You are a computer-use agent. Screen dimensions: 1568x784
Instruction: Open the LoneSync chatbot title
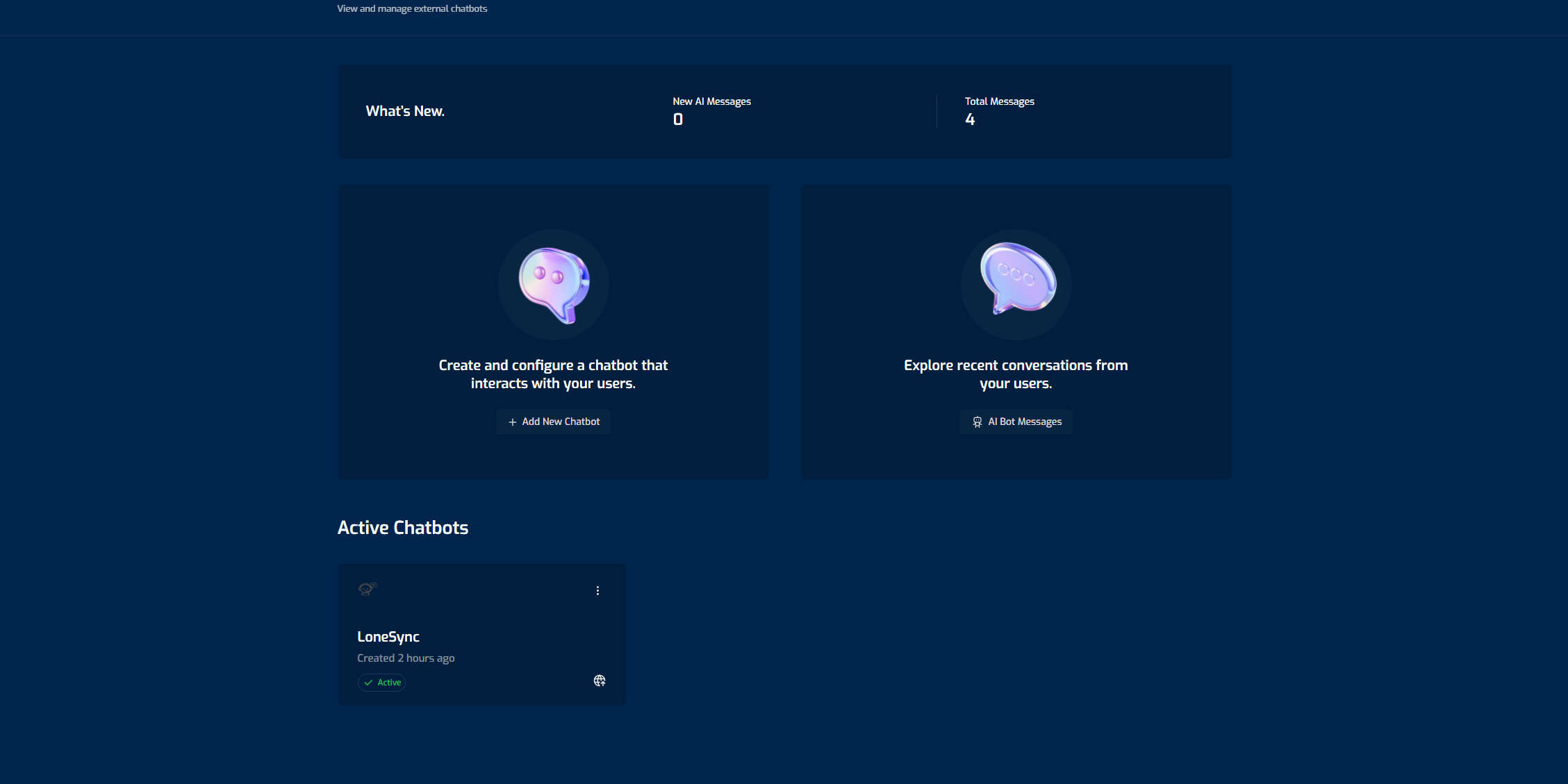coord(388,637)
